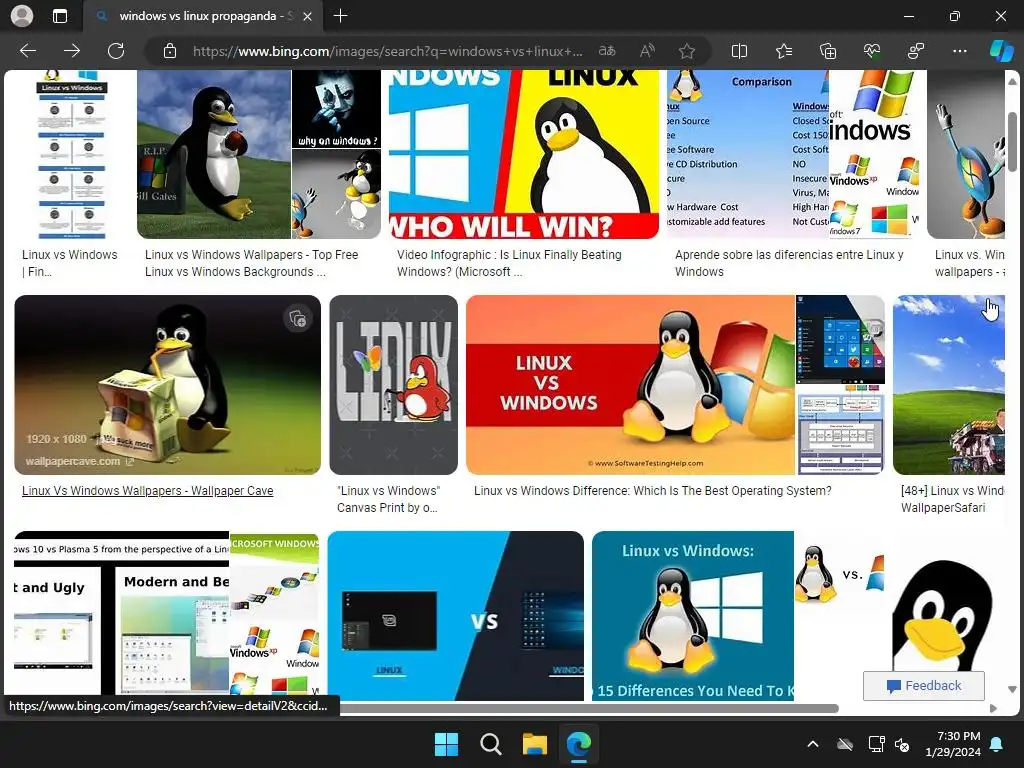Open the Comparison table image
1024x768 pixels.
point(748,154)
